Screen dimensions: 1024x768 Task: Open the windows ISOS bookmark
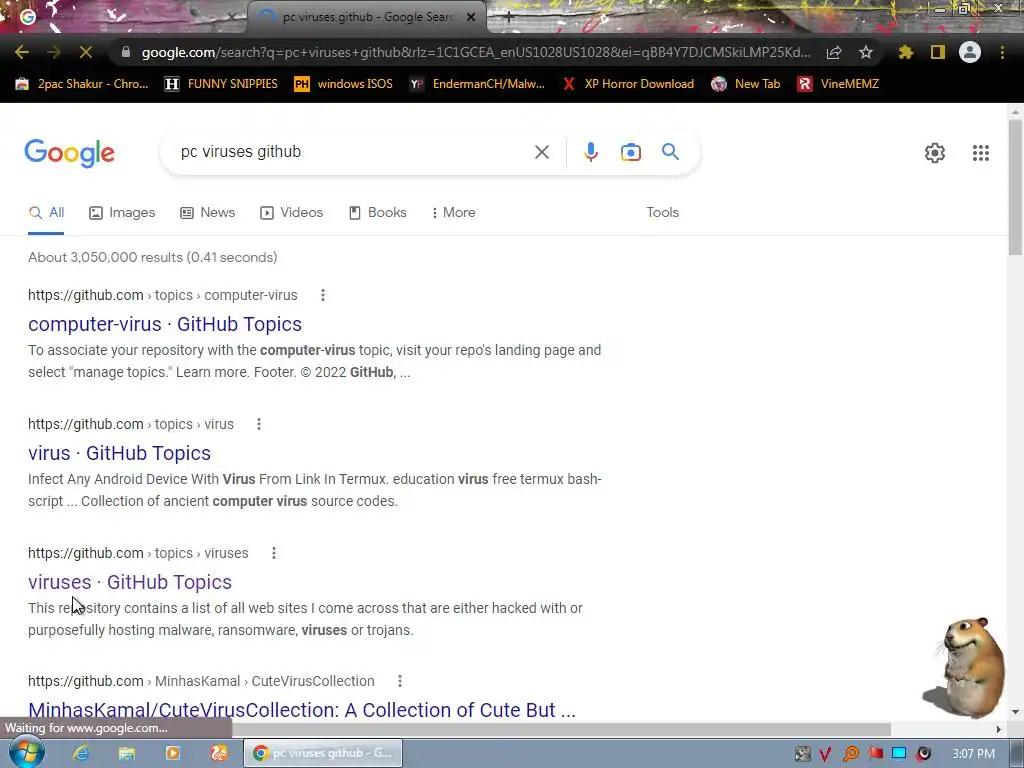click(344, 84)
